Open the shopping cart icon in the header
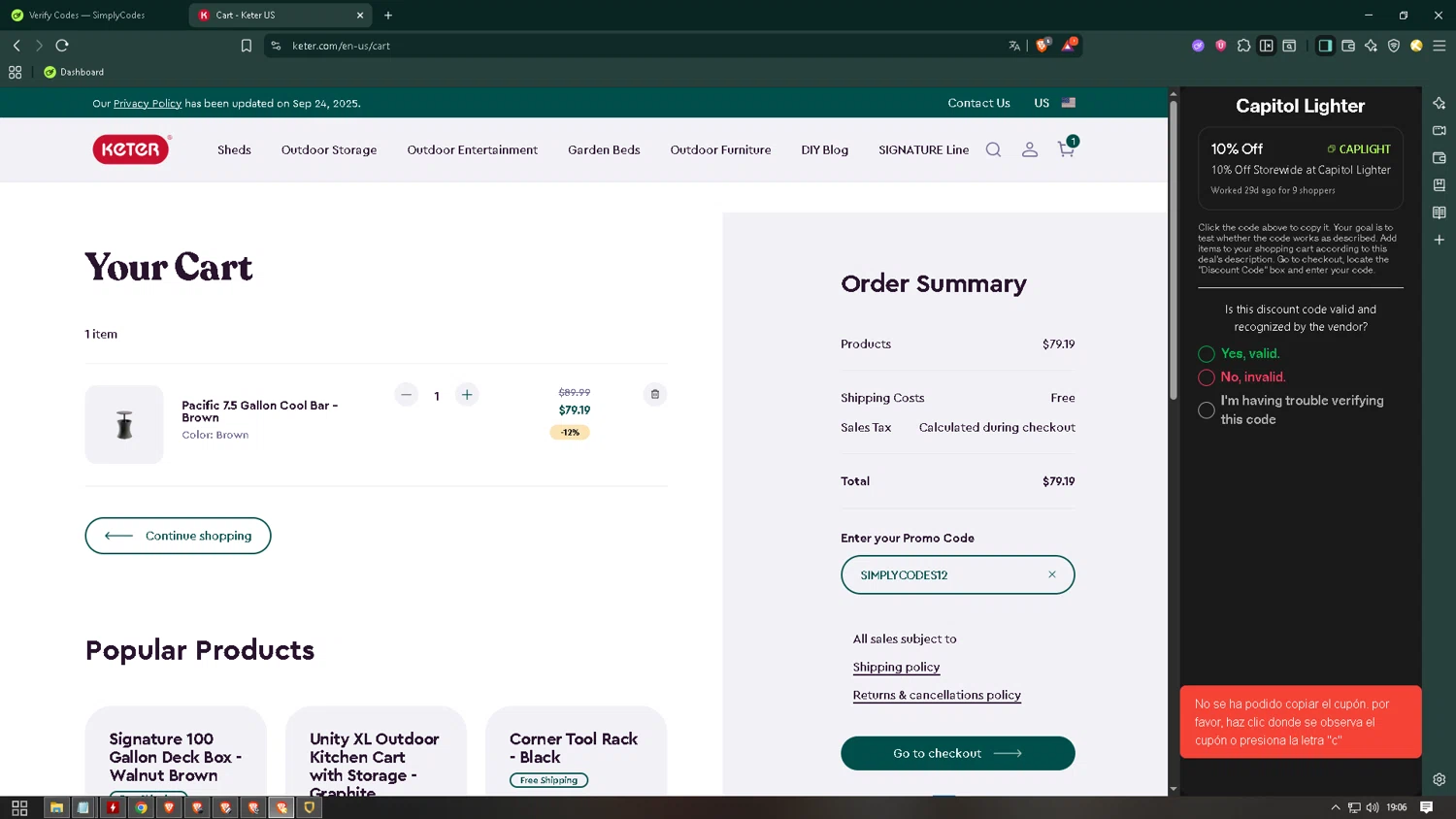The height and width of the screenshot is (819, 1456). click(x=1066, y=148)
